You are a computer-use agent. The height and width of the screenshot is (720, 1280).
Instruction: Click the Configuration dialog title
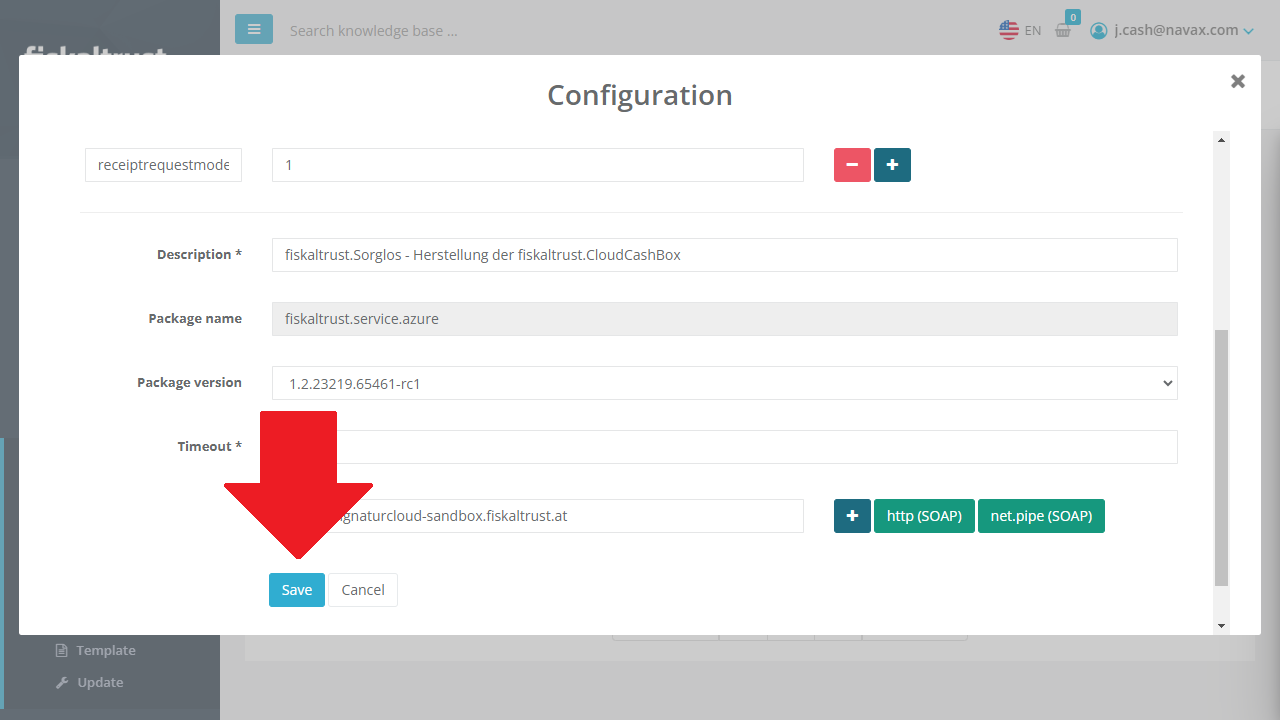640,95
